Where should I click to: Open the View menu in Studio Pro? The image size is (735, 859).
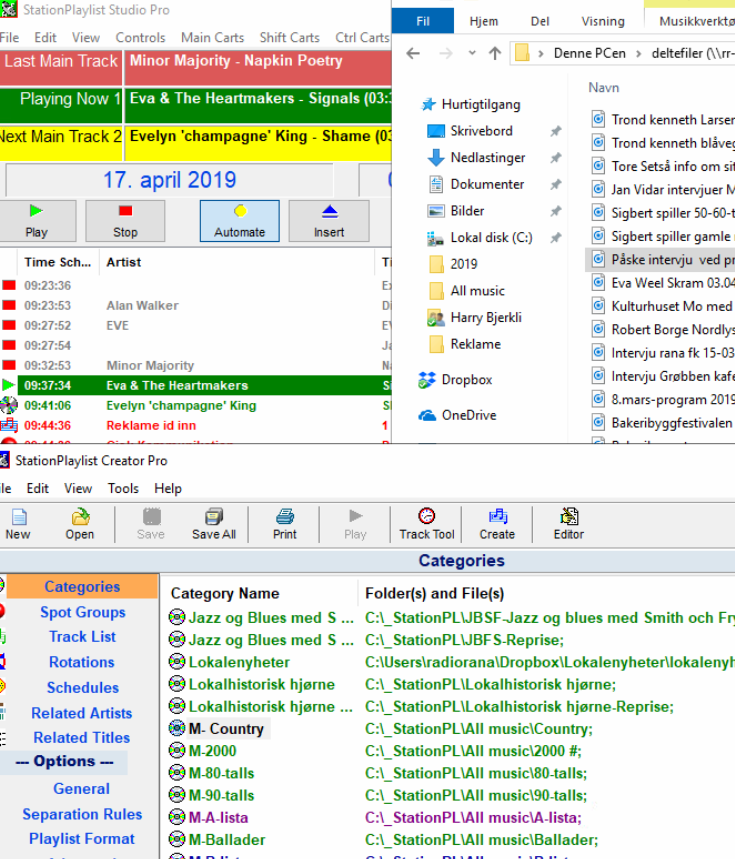[86, 37]
